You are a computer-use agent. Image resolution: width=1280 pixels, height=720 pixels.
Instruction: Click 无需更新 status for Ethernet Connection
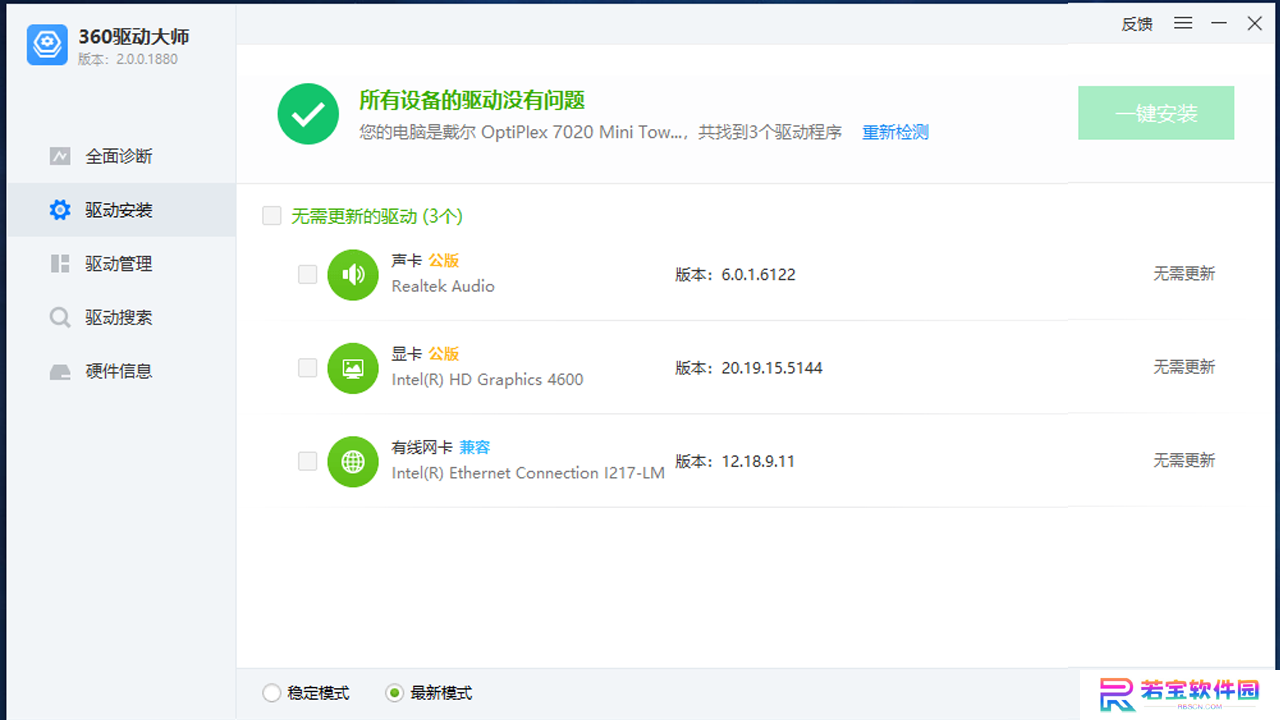pyautogui.click(x=1184, y=460)
